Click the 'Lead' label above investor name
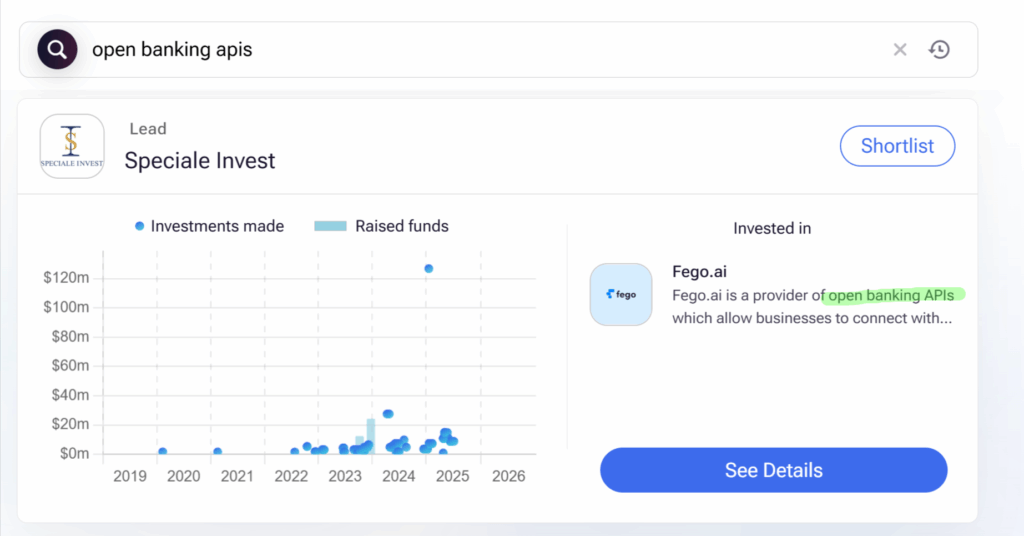 pos(148,129)
